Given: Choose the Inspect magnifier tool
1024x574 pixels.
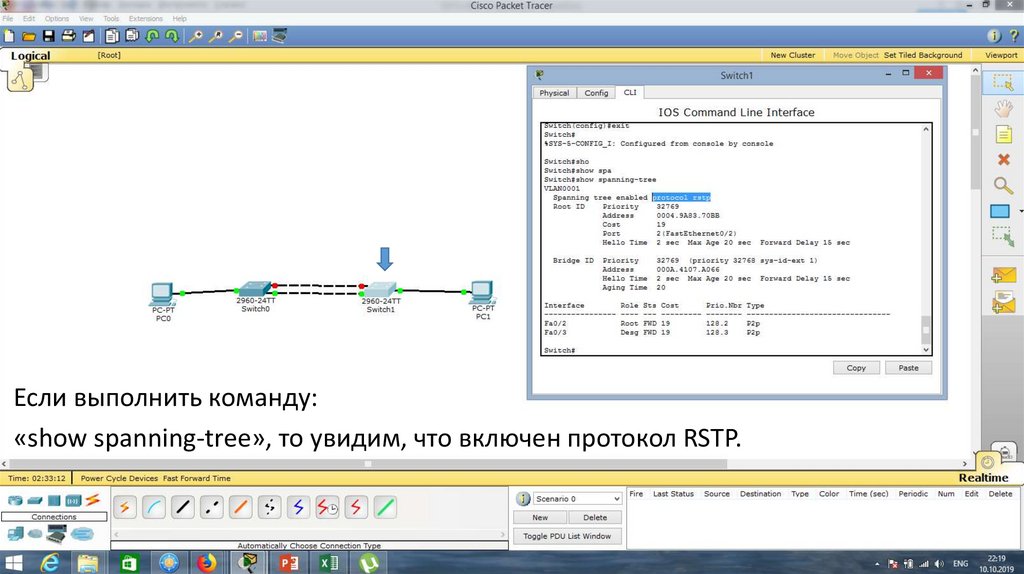Looking at the screenshot, I should tap(1003, 185).
